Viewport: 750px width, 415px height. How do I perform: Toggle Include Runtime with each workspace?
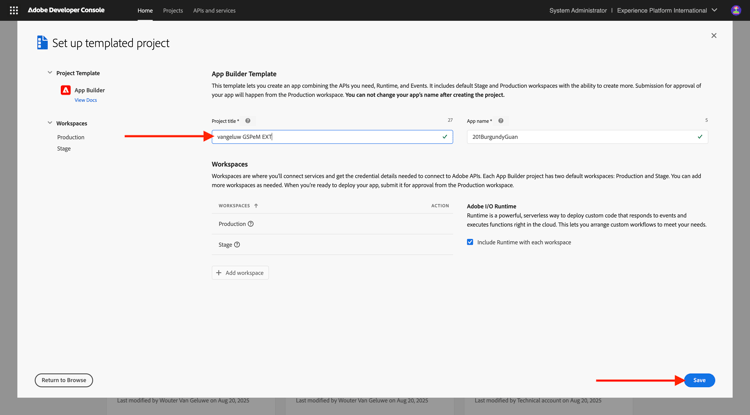click(x=470, y=242)
